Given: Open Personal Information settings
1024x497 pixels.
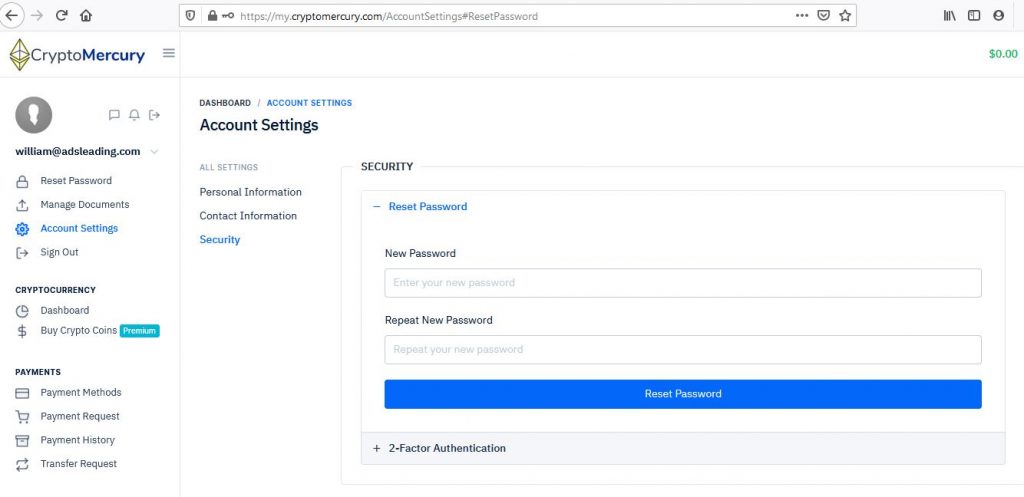Looking at the screenshot, I should point(251,192).
